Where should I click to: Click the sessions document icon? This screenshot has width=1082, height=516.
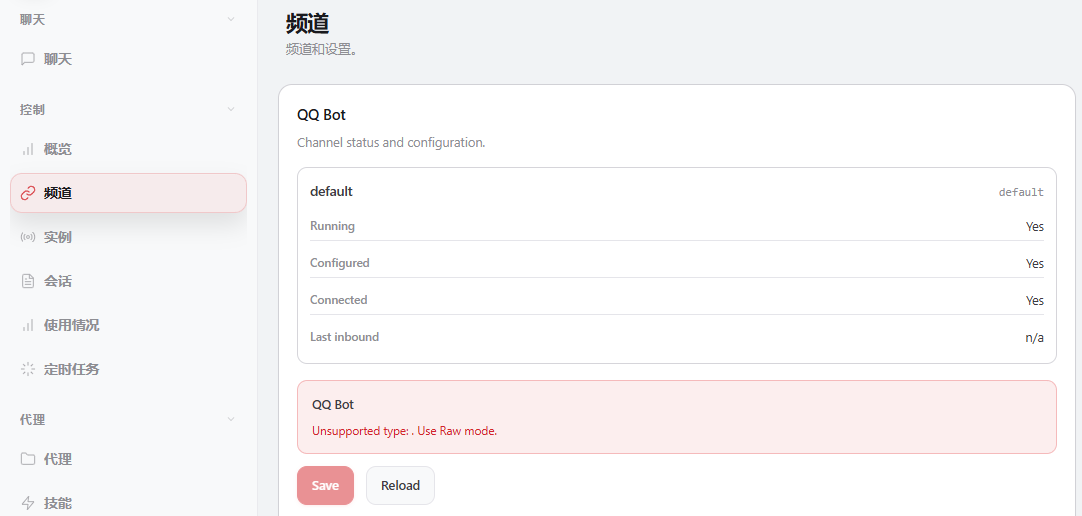point(28,281)
